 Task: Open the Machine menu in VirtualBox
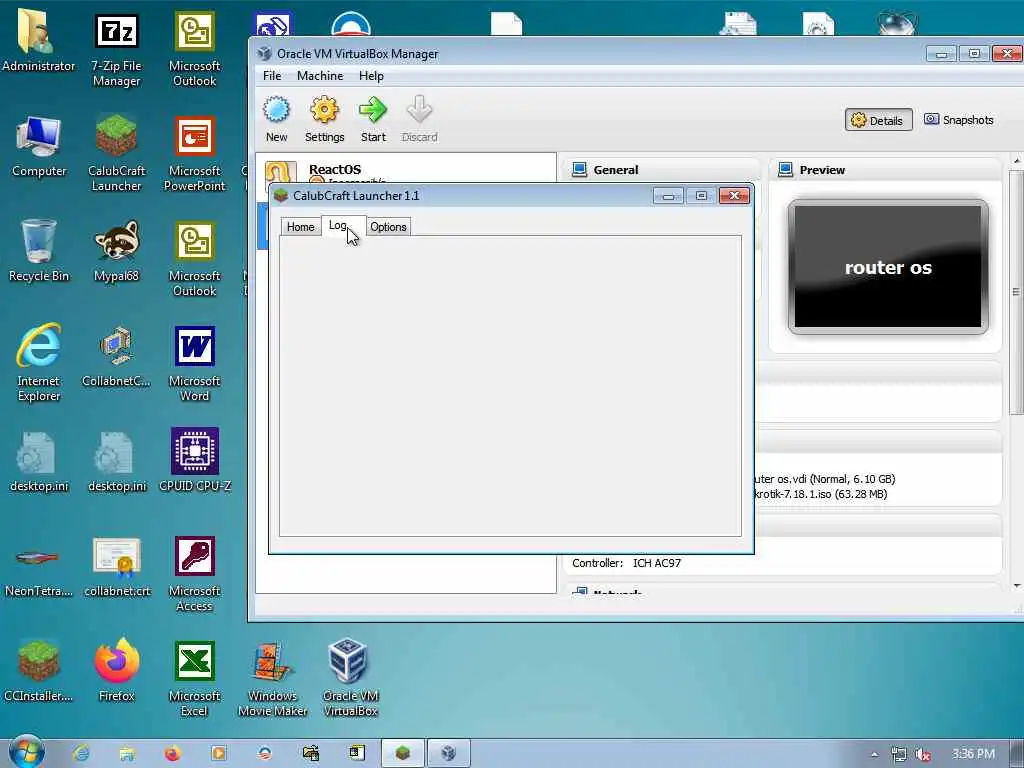(320, 76)
